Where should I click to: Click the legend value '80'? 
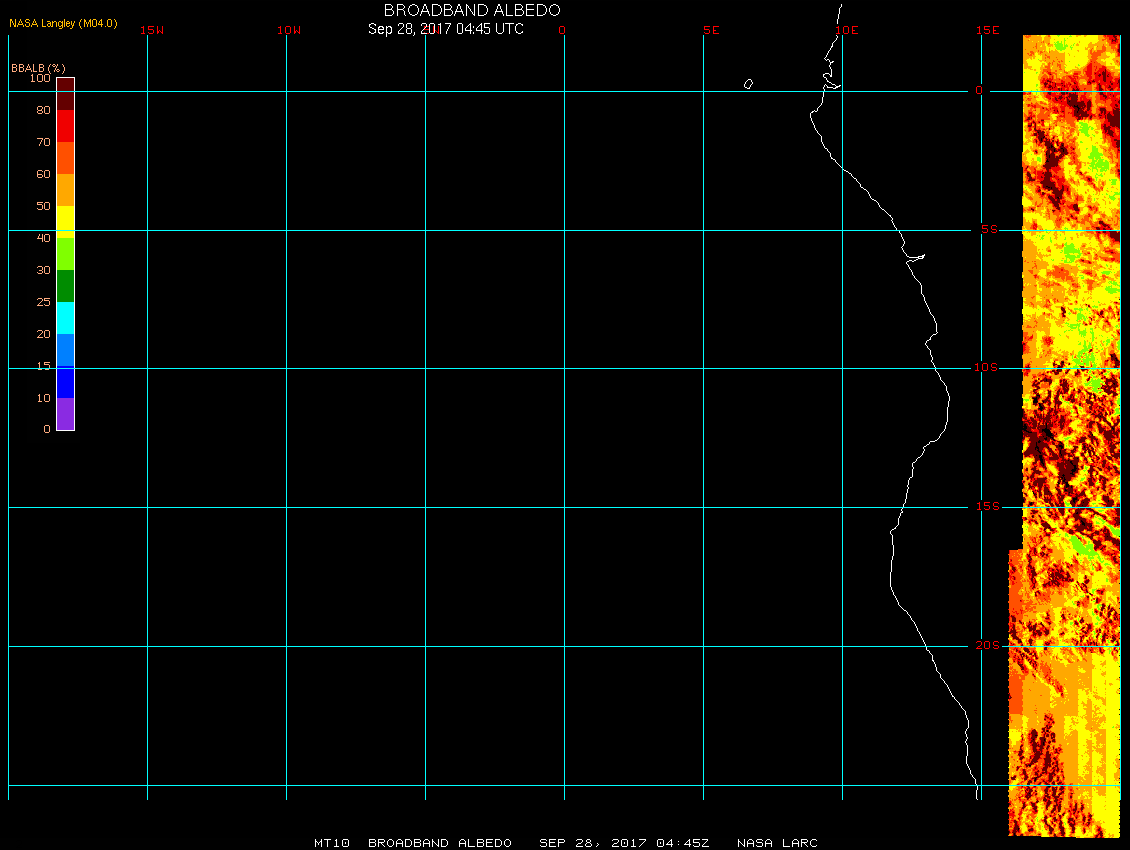click(x=43, y=110)
